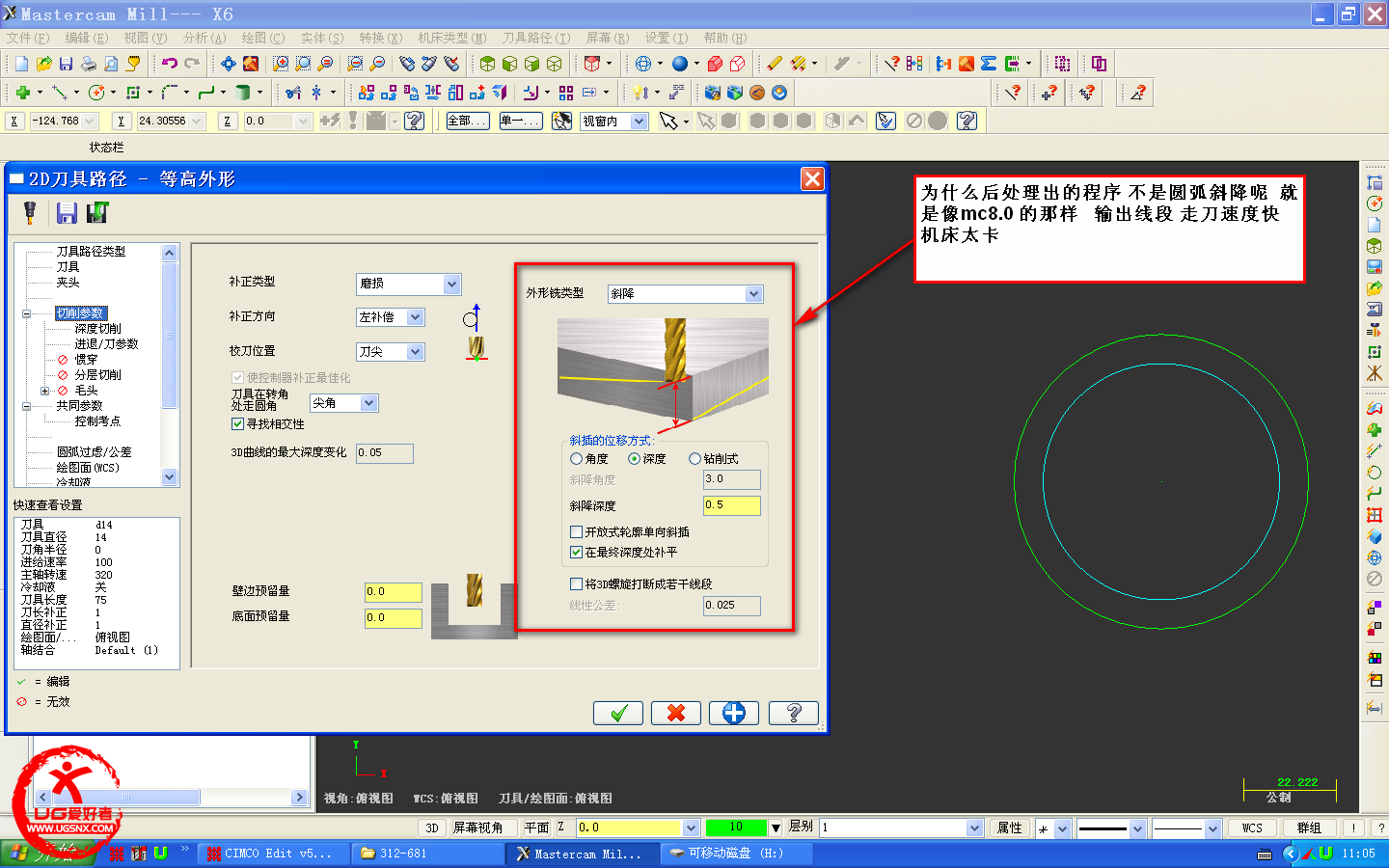This screenshot has height=868, width=1389.
Task: Open the 设置(I) menu
Action: pyautogui.click(x=667, y=38)
